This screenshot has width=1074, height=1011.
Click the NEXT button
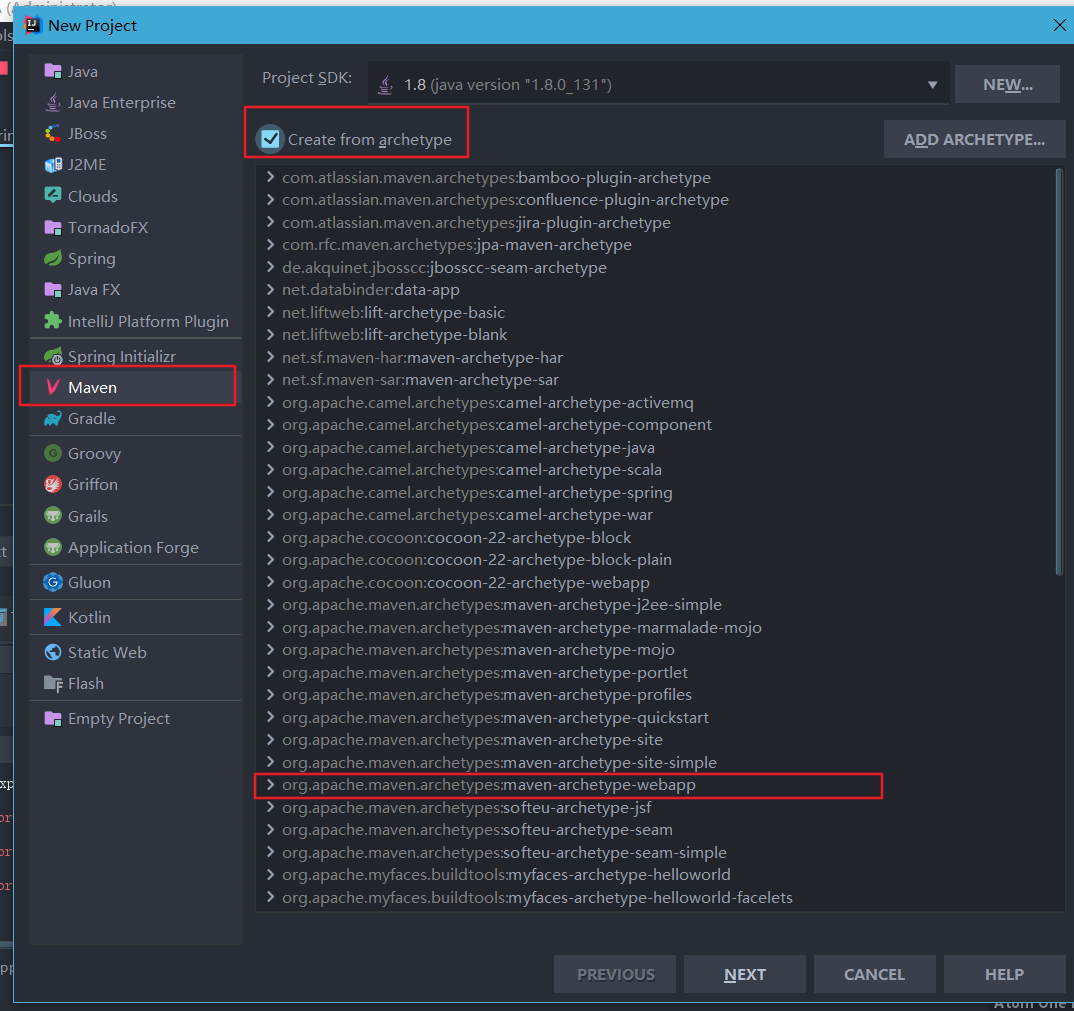coord(745,974)
